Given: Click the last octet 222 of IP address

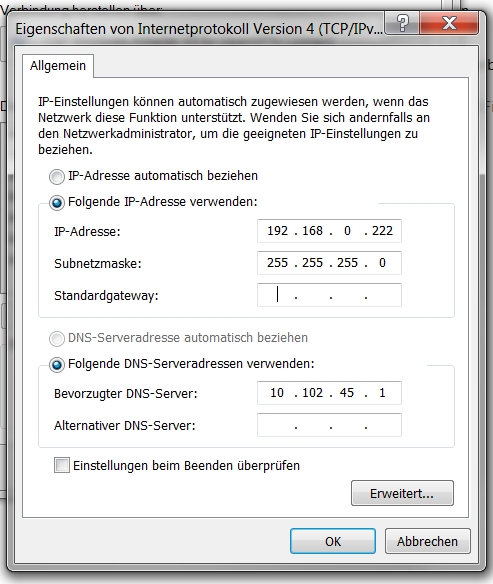Looking at the screenshot, I should point(382,231).
